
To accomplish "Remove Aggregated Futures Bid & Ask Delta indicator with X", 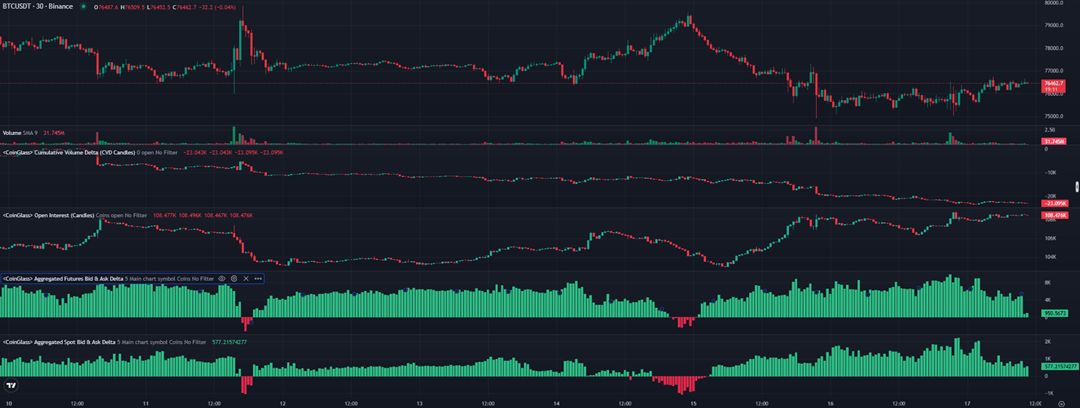I will [x=246, y=278].
